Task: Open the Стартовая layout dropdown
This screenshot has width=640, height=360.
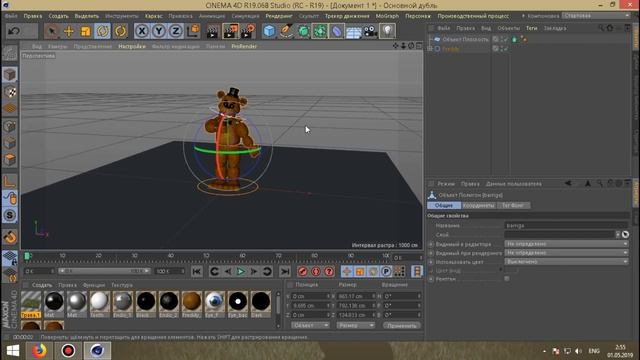Action: click(596, 16)
